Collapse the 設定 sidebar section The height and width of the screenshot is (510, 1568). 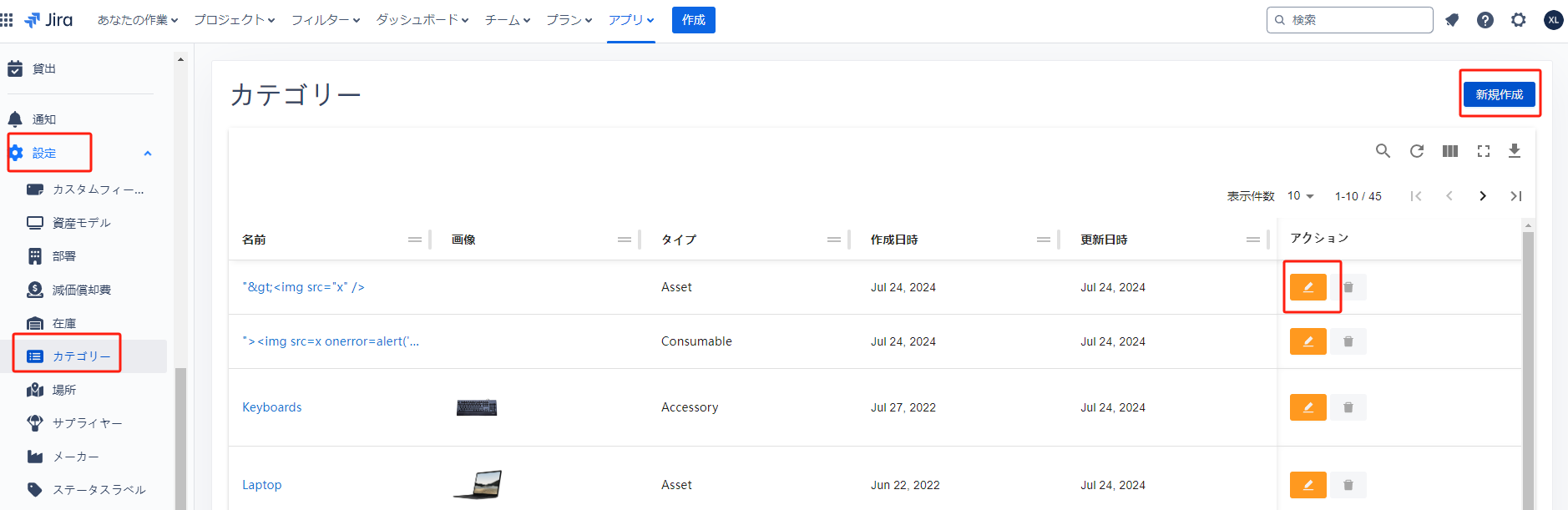pos(148,154)
